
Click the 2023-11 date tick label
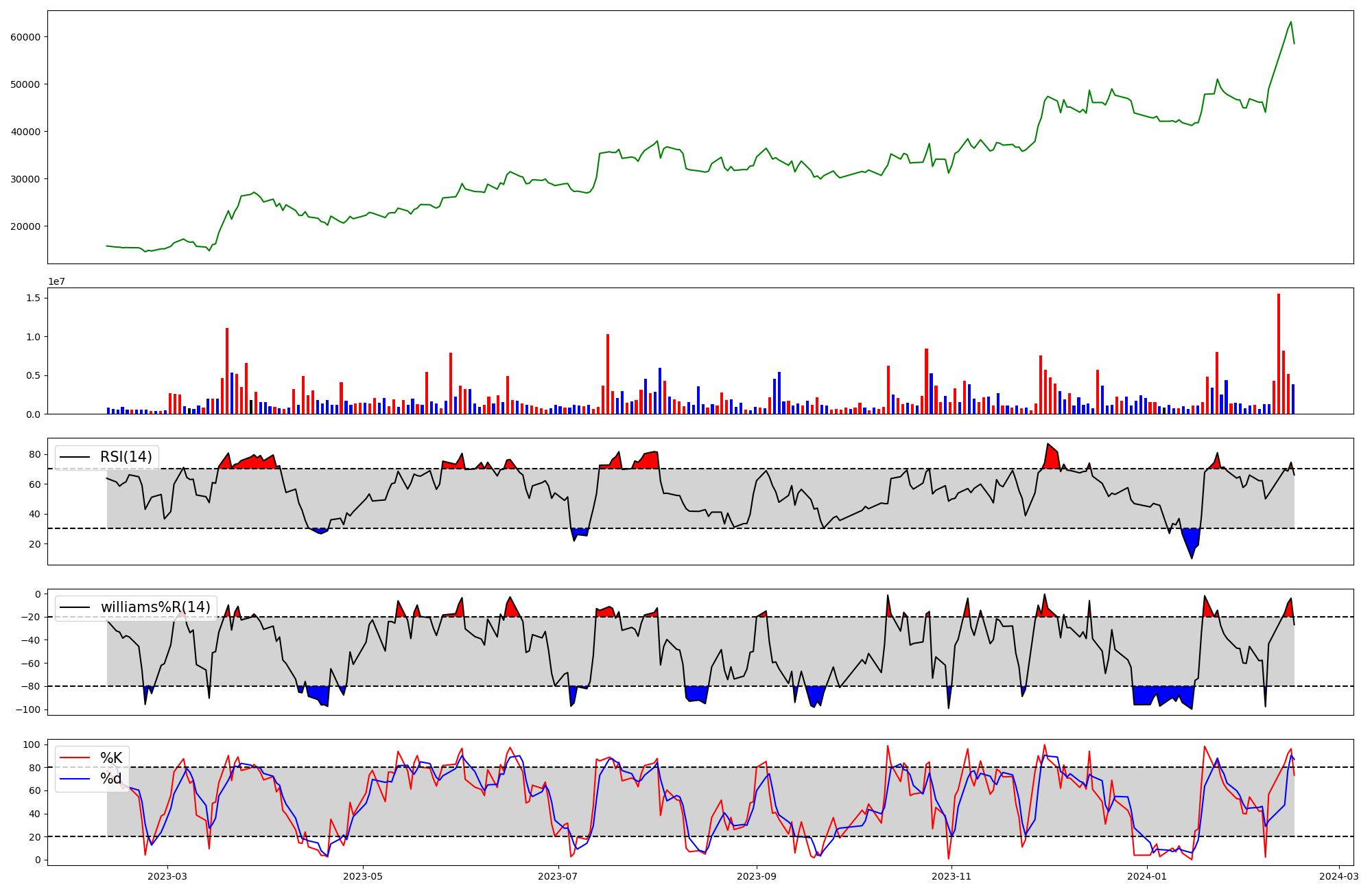point(952,876)
